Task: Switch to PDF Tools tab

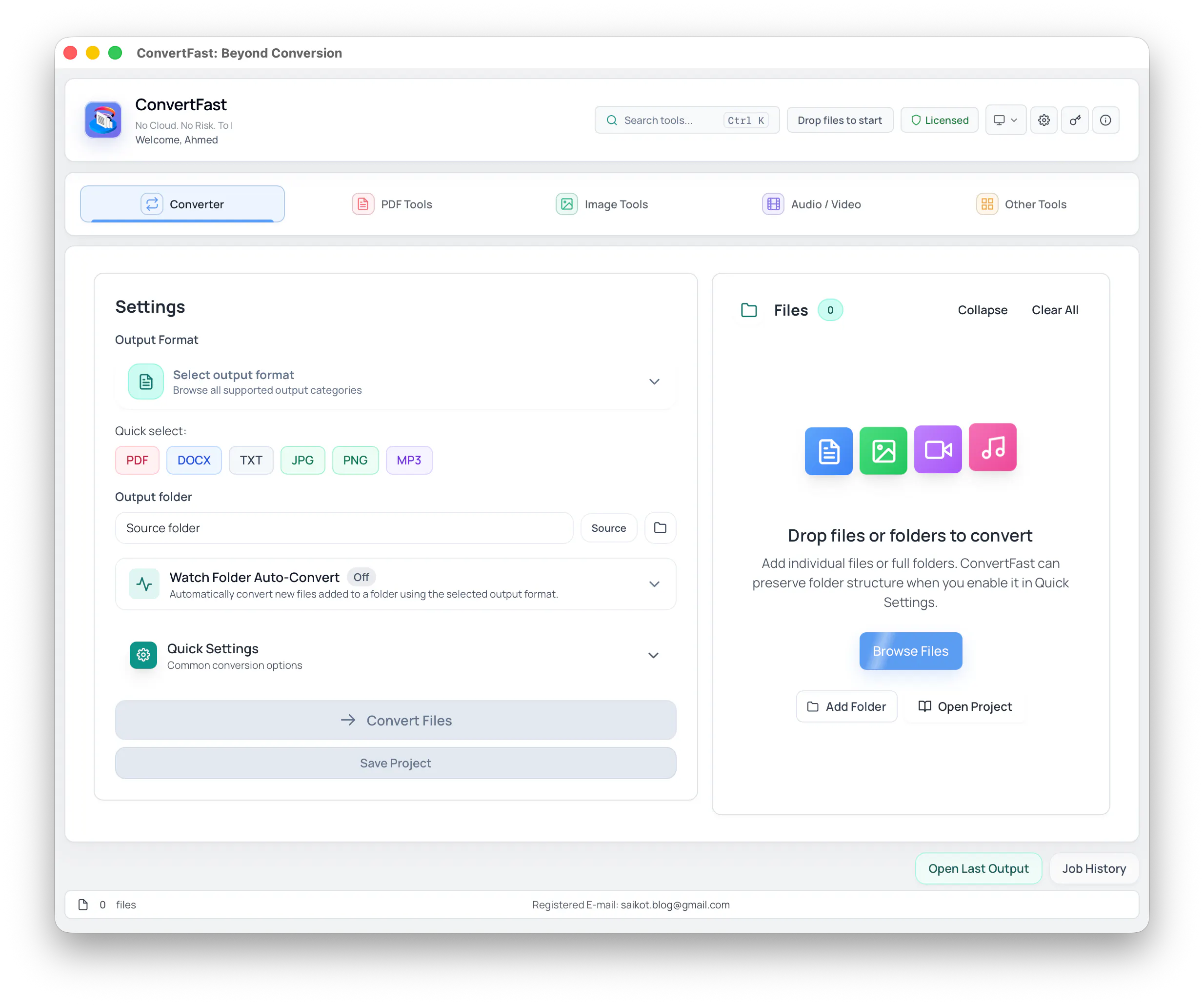Action: tap(392, 204)
